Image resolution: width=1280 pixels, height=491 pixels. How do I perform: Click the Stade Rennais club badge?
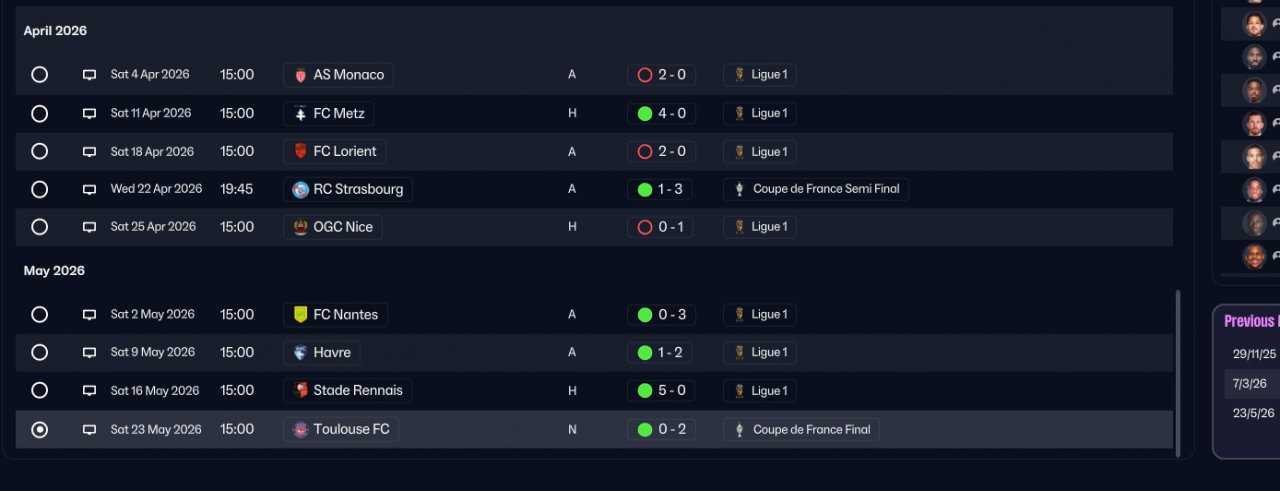tap(300, 391)
